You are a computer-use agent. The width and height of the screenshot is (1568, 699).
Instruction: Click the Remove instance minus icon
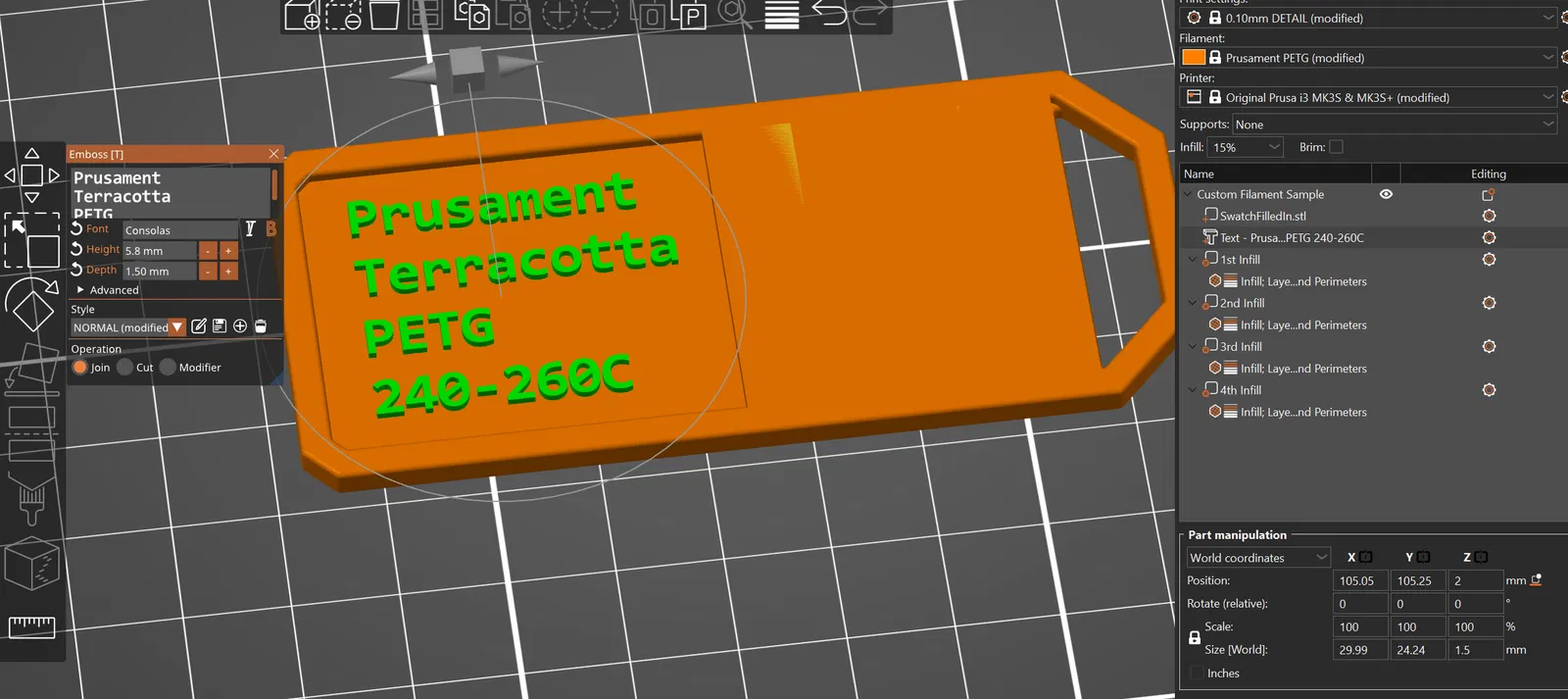[601, 15]
